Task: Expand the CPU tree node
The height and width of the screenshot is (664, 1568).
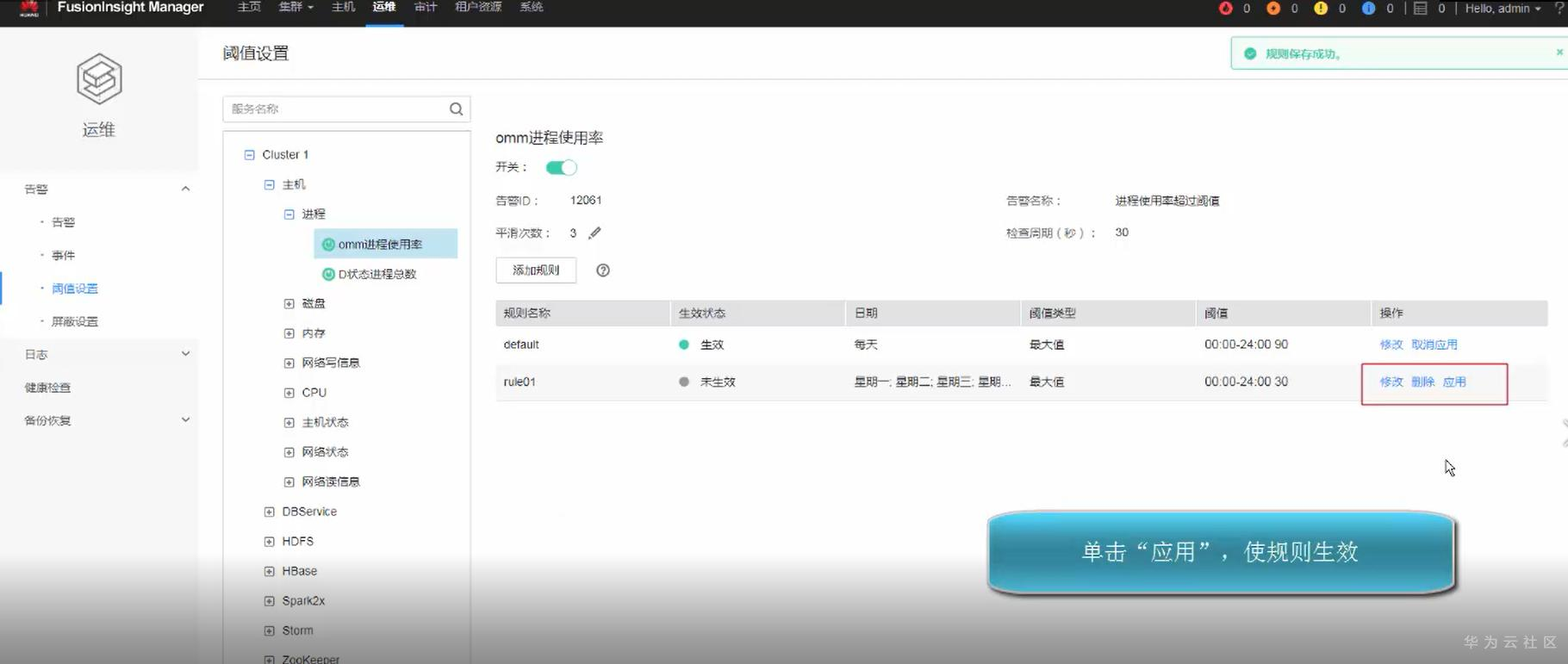Action: point(289,393)
